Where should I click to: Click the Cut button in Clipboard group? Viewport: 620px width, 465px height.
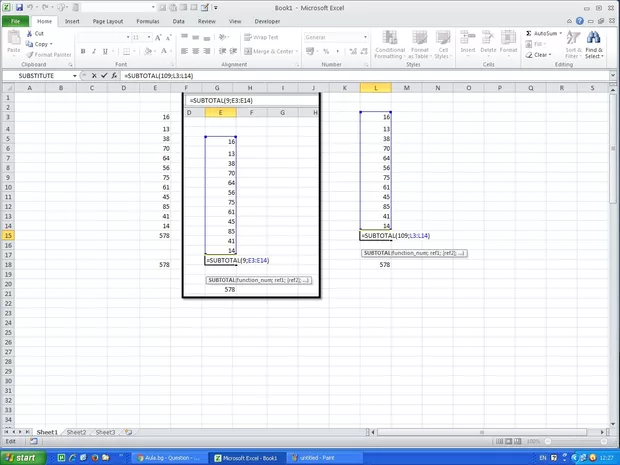[x=38, y=33]
